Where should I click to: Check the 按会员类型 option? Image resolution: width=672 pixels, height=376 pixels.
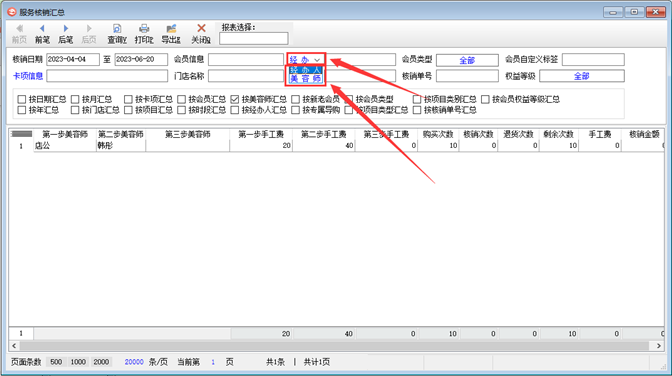click(348, 99)
